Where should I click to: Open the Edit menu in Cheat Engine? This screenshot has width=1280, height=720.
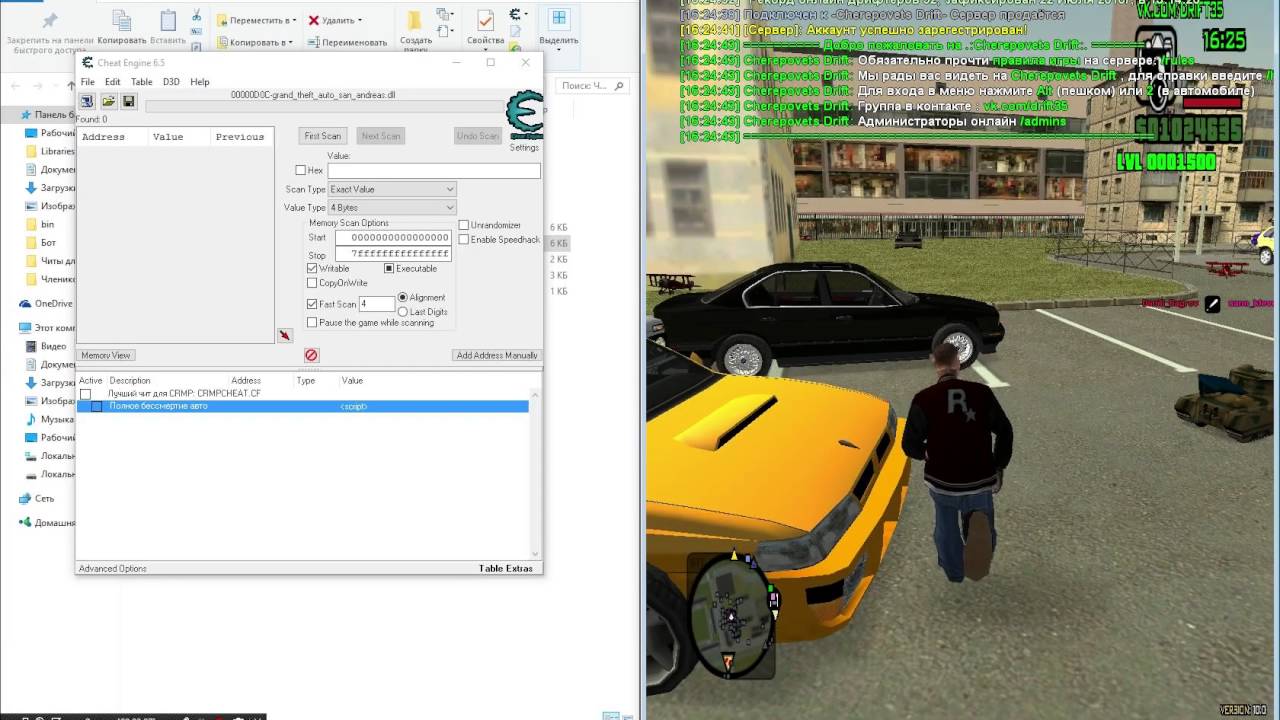tap(113, 82)
